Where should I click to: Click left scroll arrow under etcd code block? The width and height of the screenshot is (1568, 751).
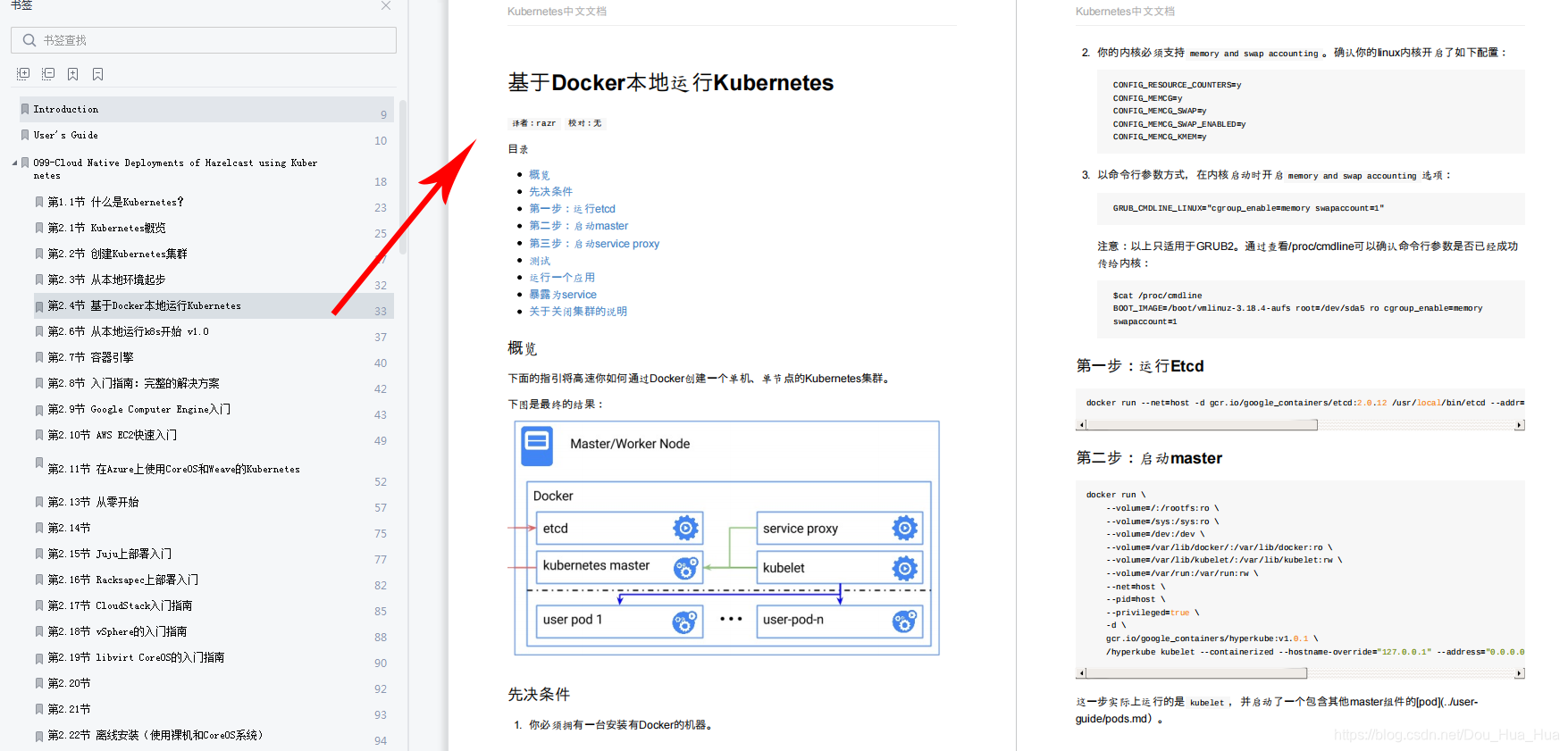(1081, 425)
